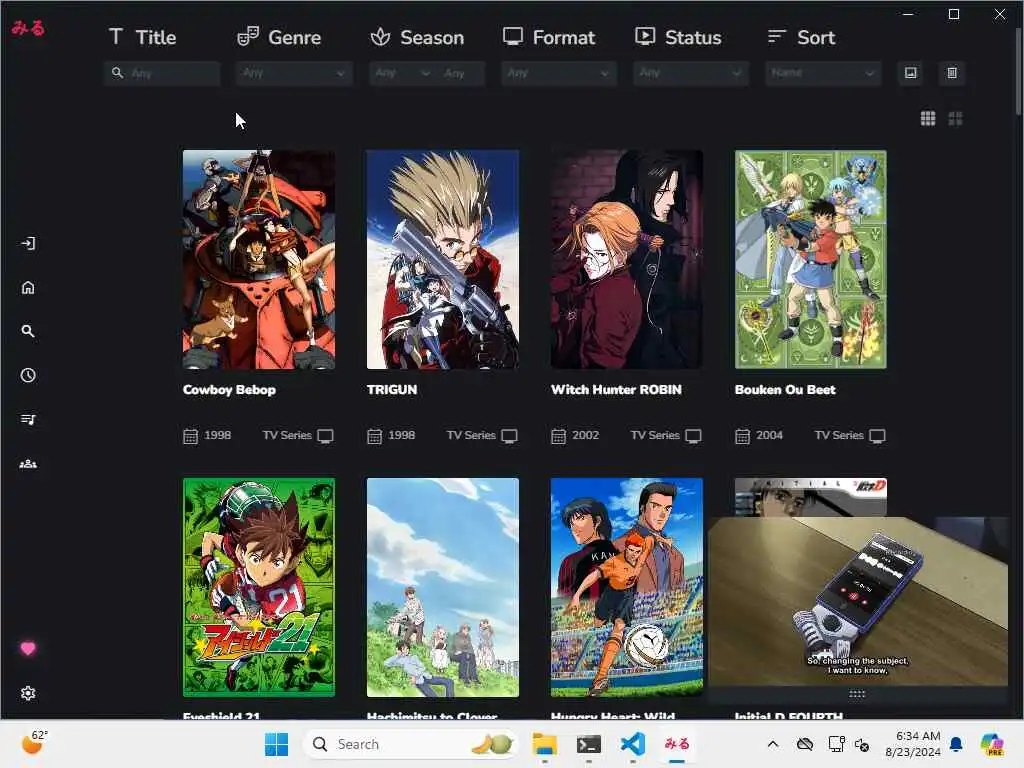The width and height of the screenshot is (1024, 768).
Task: Click the calendar icon under Witch Hunter ROBIN
Action: click(x=558, y=436)
